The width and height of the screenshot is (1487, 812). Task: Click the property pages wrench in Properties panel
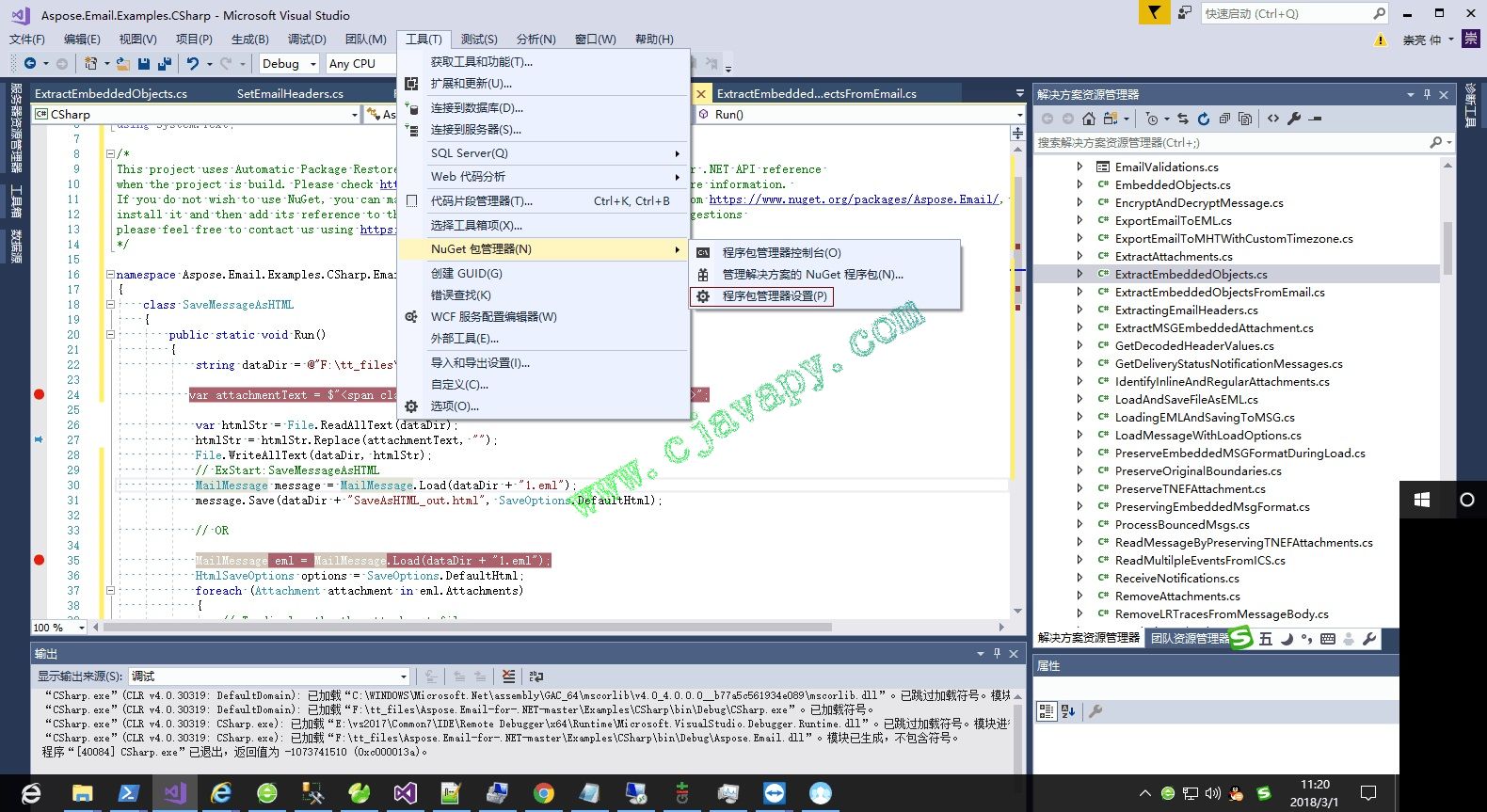click(x=1095, y=711)
